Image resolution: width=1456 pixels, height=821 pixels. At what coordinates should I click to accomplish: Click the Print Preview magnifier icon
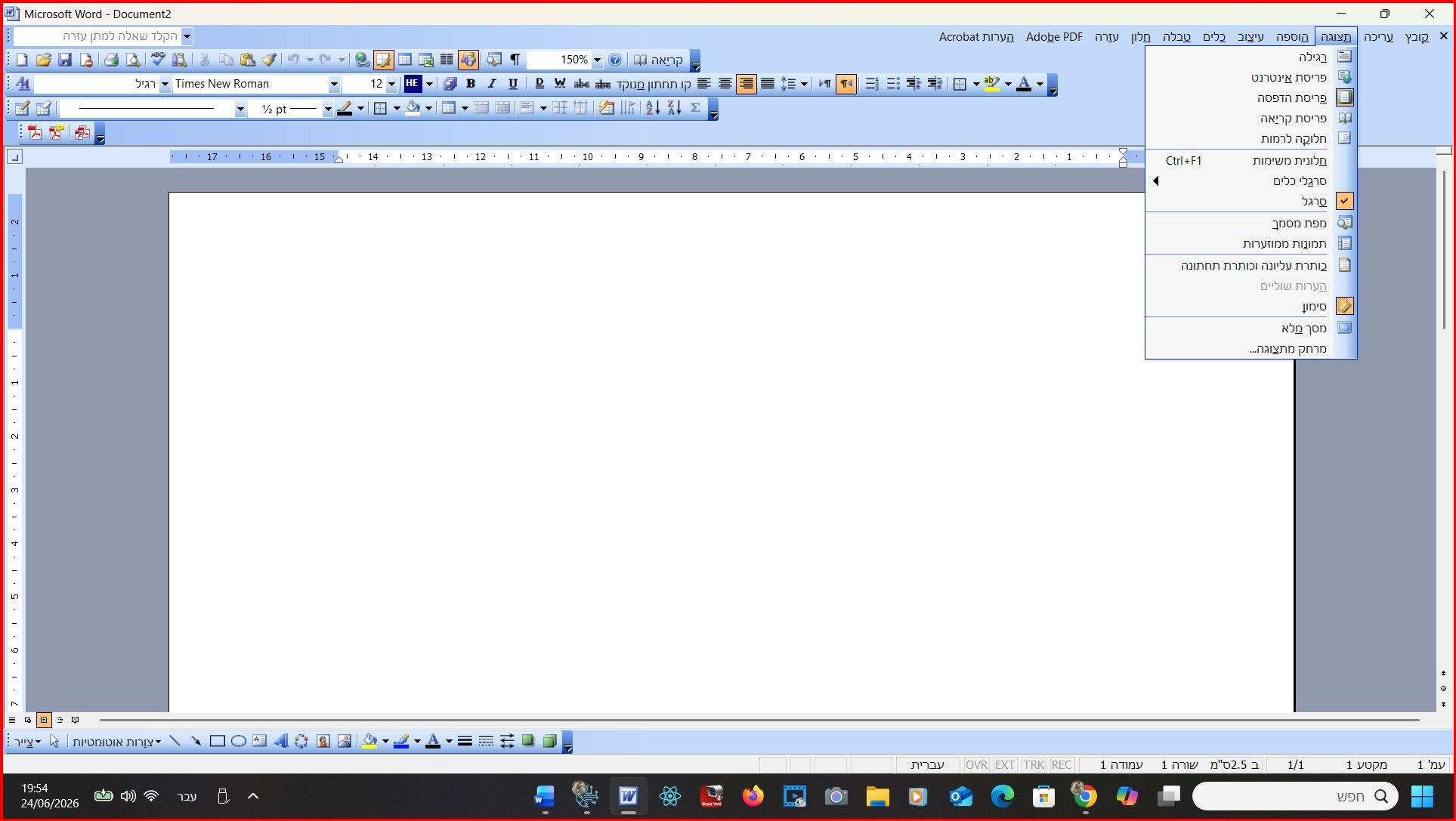(x=133, y=60)
